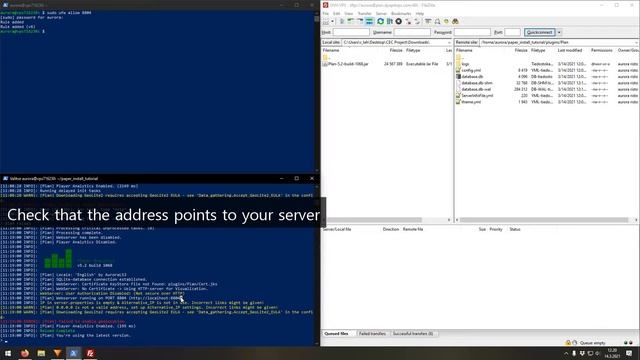Refresh file and folder lists
Screen dimensions: 640x360
380,21
